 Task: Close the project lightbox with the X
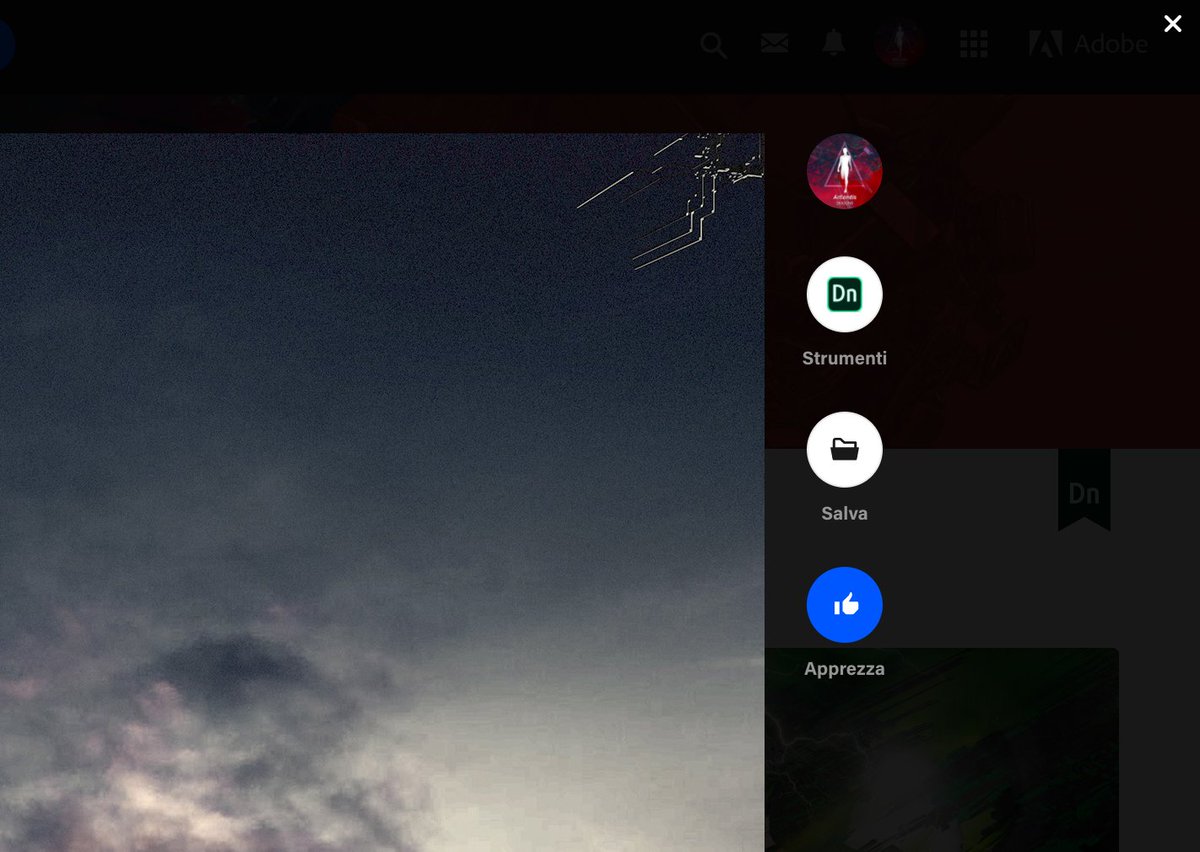1173,23
